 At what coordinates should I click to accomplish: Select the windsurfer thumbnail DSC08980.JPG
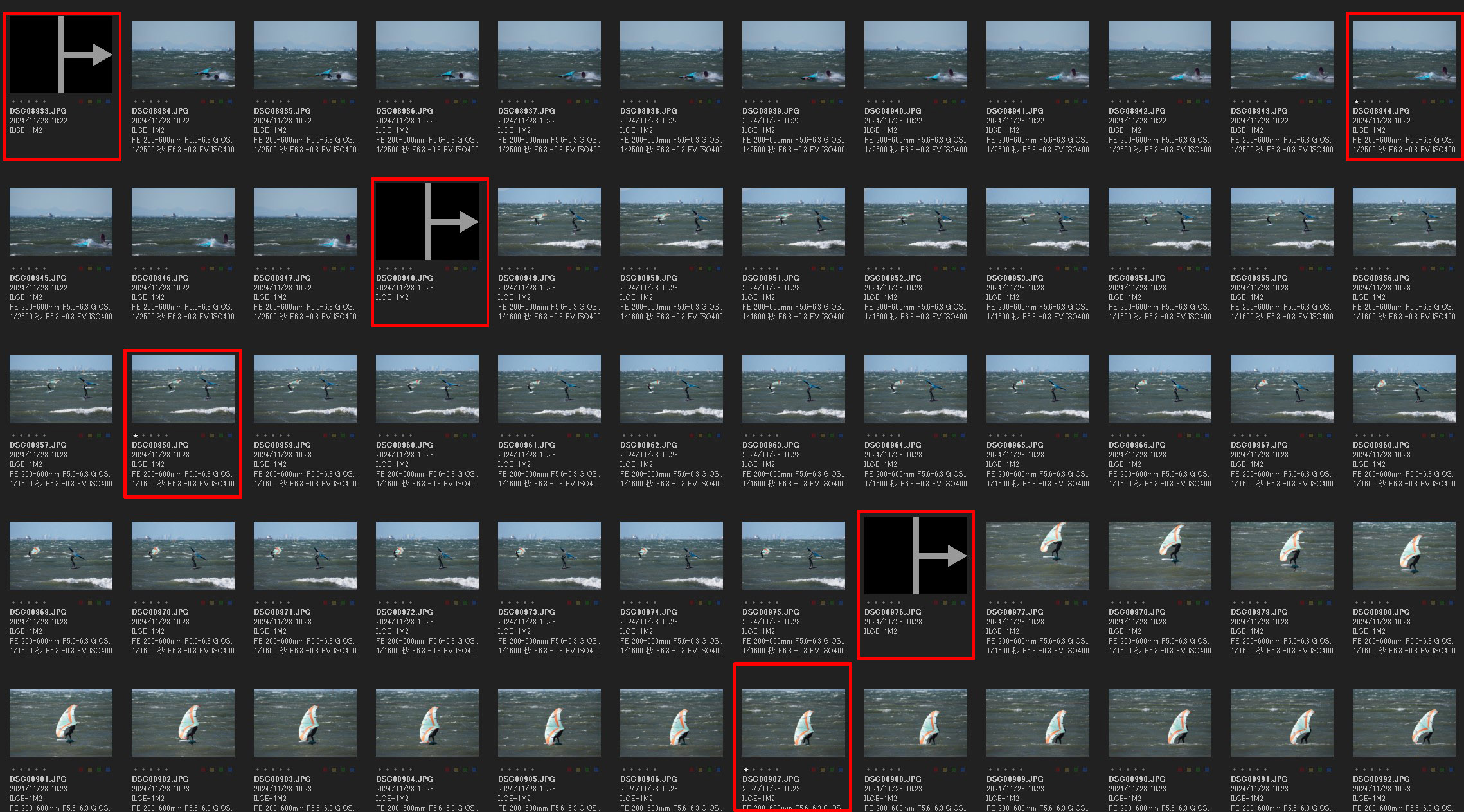point(1404,556)
